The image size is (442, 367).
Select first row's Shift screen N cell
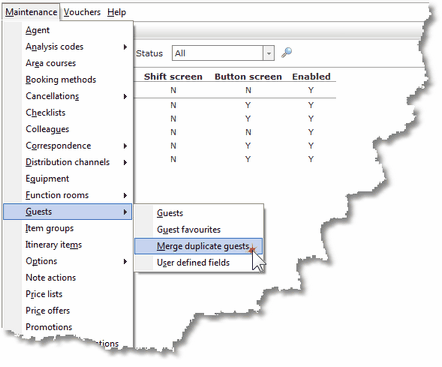pyautogui.click(x=173, y=90)
